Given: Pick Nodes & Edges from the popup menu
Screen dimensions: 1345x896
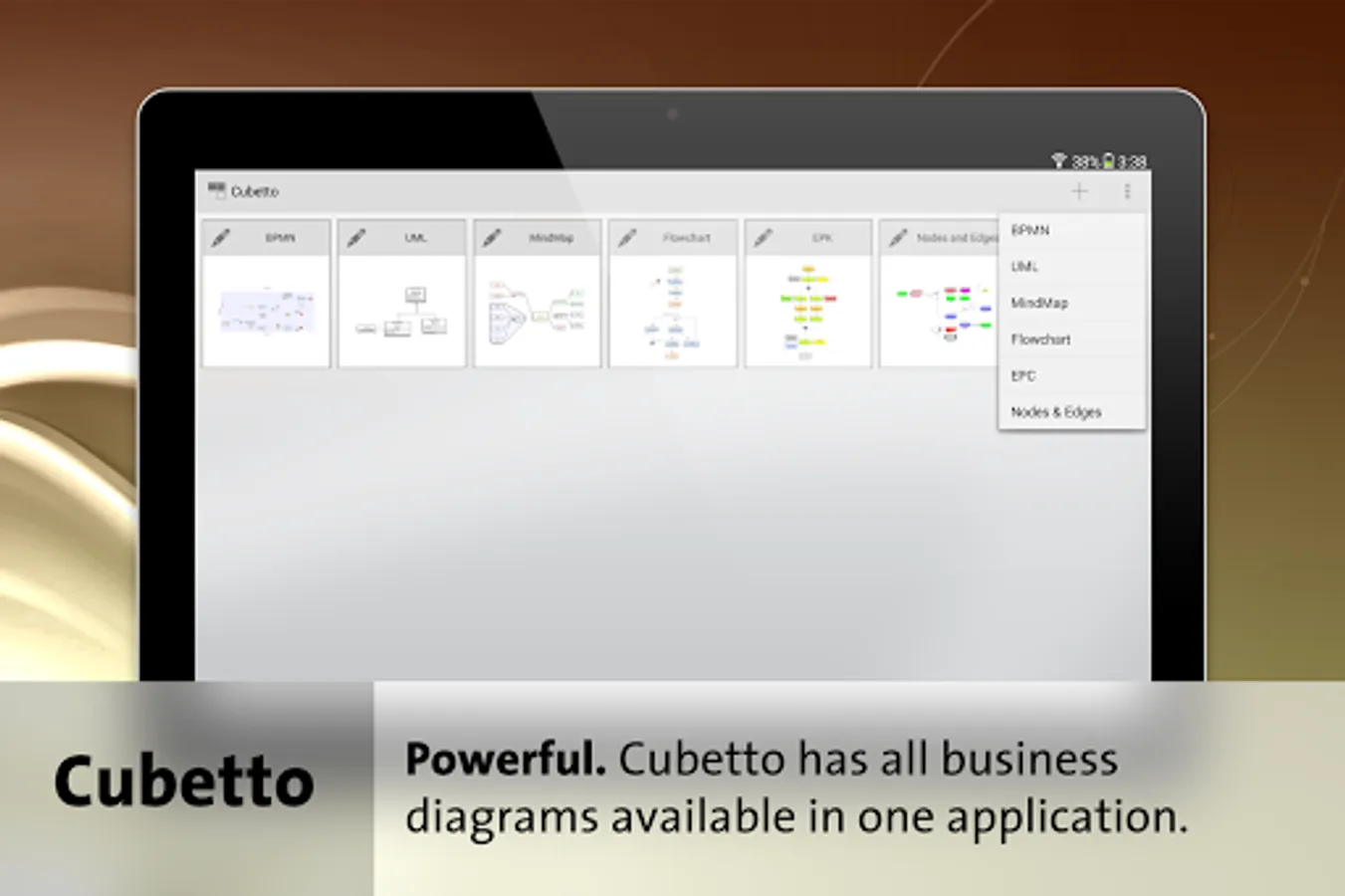Looking at the screenshot, I should pyautogui.click(x=1072, y=412).
